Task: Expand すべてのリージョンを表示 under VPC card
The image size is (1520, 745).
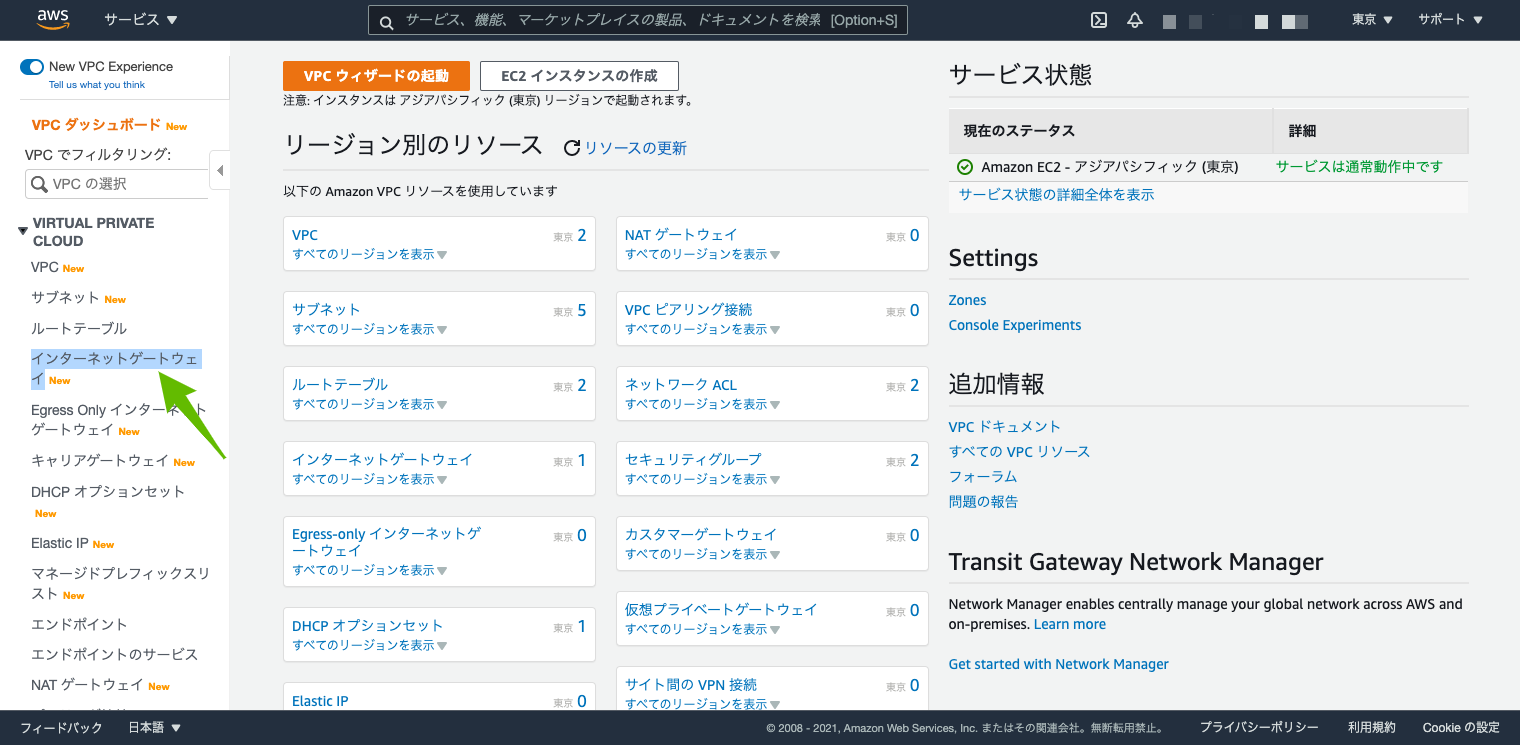Action: 370,254
